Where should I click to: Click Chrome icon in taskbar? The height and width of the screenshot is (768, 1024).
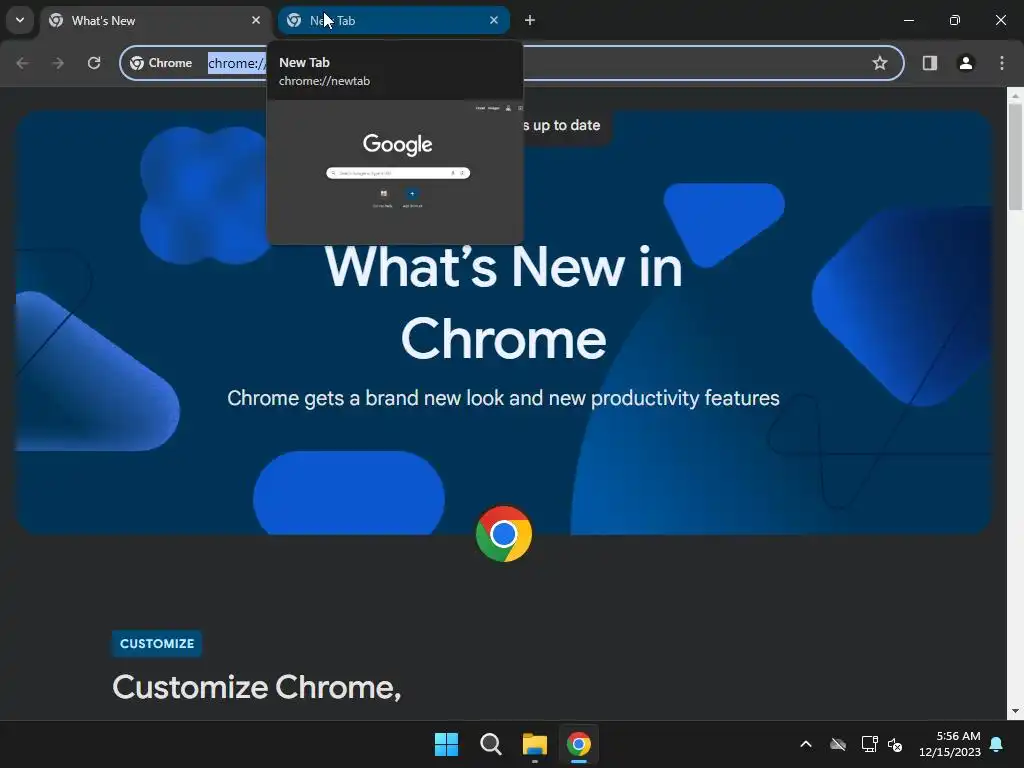coord(579,744)
